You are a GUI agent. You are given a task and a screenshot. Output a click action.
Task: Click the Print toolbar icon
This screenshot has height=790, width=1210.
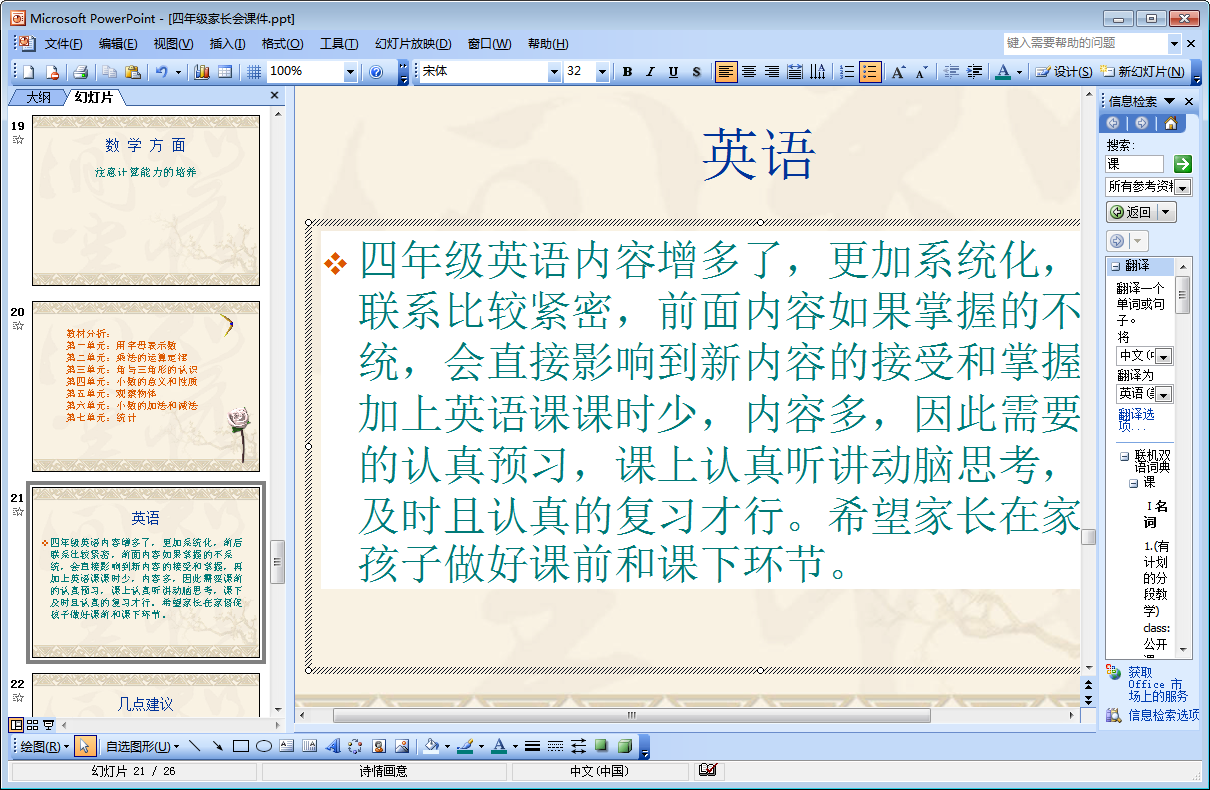click(80, 72)
